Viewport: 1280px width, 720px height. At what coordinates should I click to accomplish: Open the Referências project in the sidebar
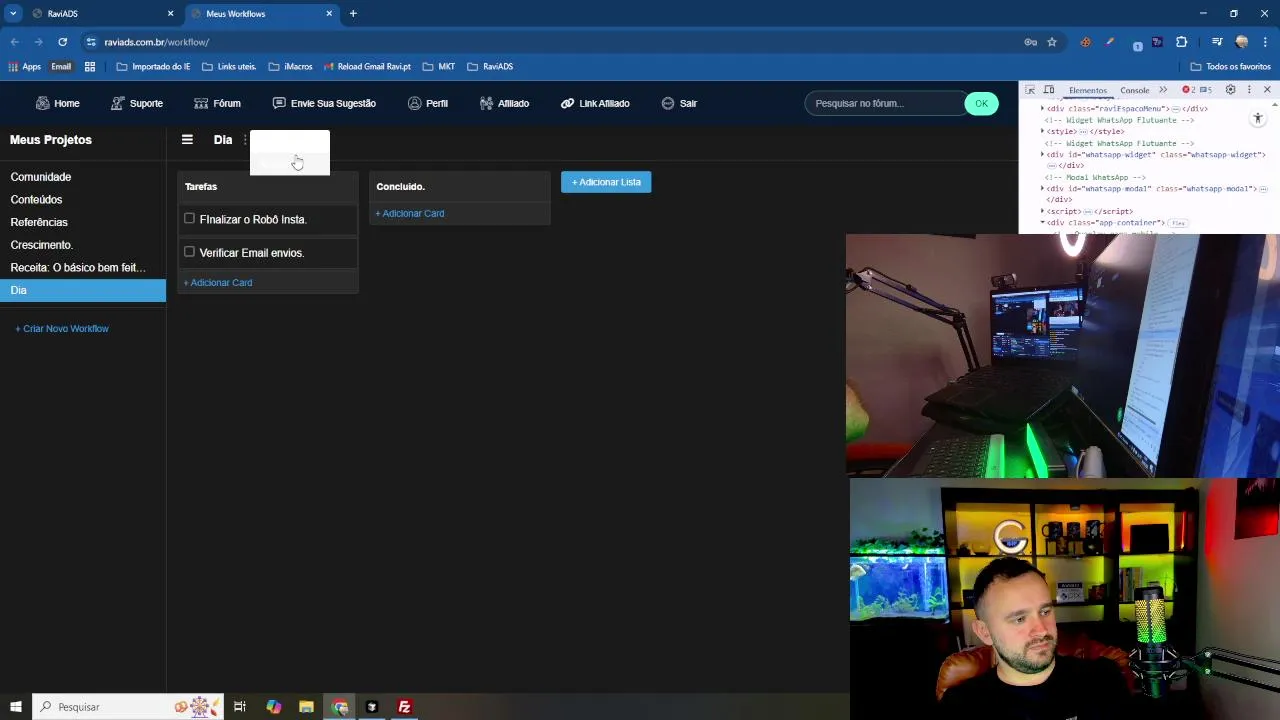click(x=83, y=222)
